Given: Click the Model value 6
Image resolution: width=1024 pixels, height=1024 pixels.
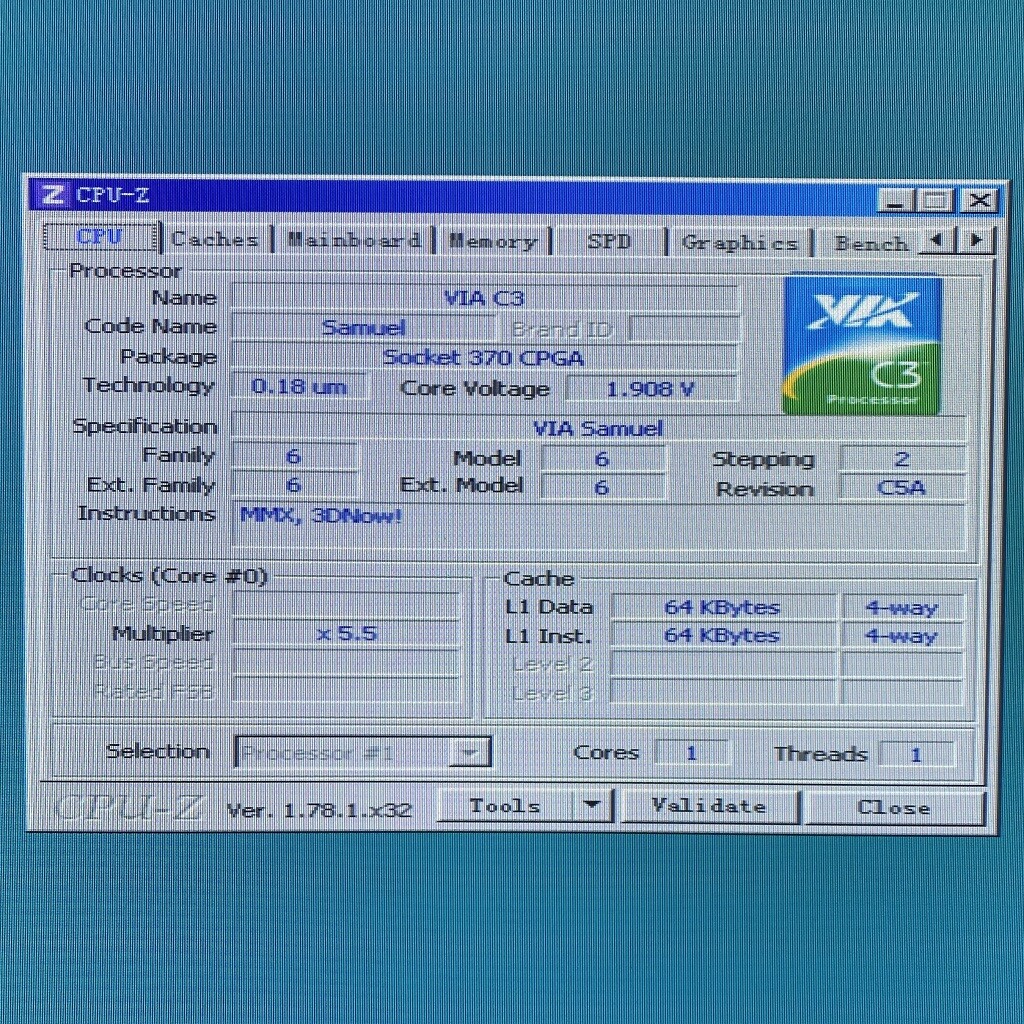Looking at the screenshot, I should click(x=603, y=458).
